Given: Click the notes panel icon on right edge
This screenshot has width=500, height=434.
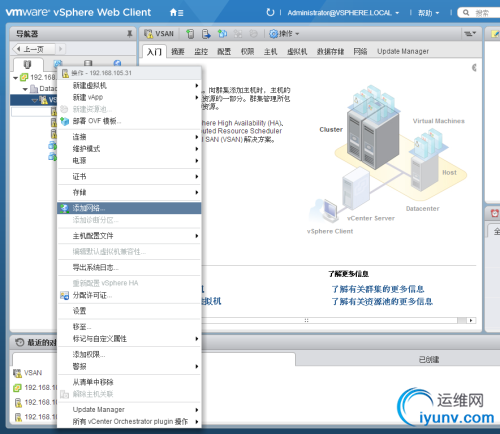Looking at the screenshot, I should [x=495, y=34].
